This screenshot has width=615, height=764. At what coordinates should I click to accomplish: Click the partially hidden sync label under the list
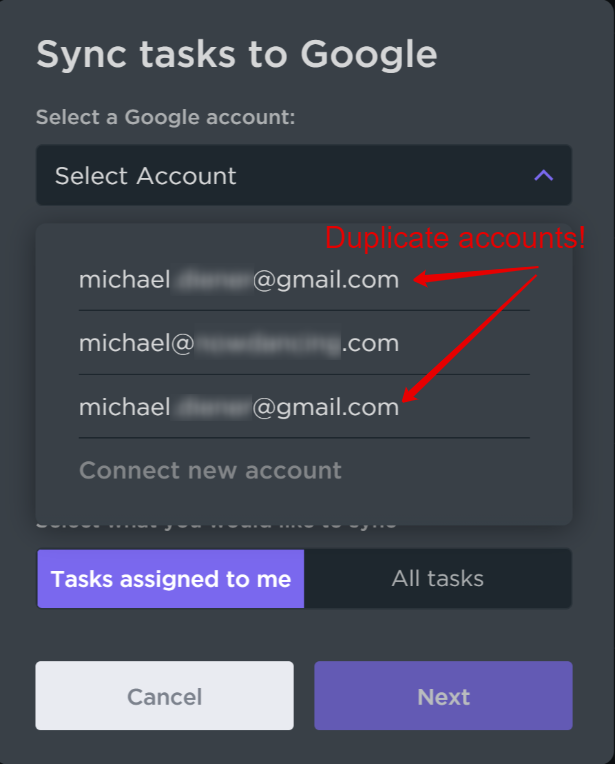click(217, 526)
